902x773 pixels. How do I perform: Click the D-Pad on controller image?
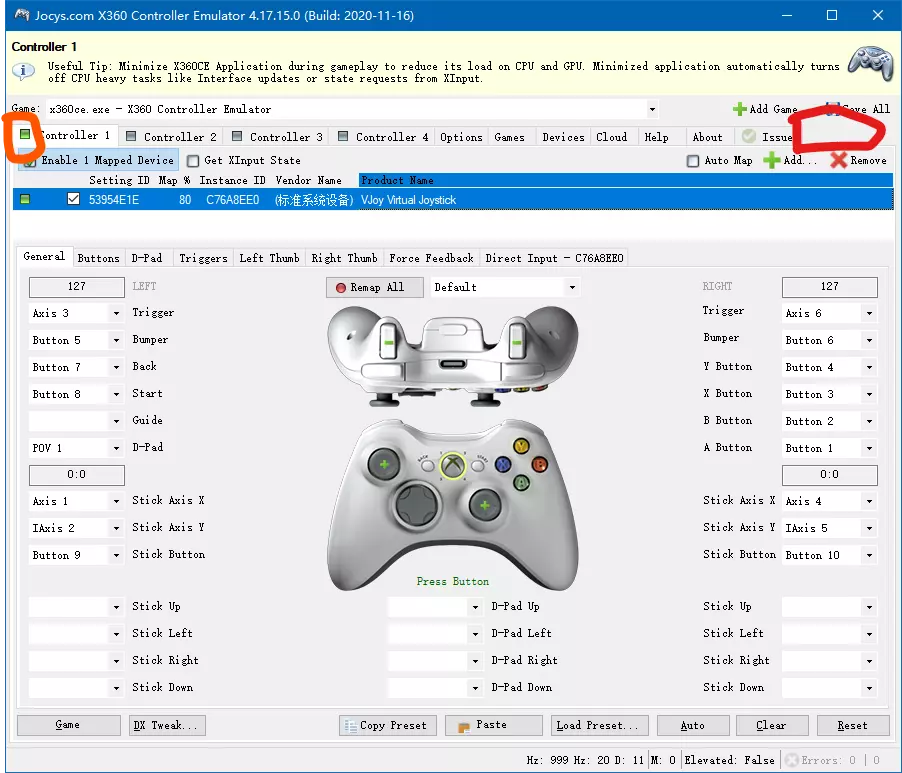click(x=416, y=506)
